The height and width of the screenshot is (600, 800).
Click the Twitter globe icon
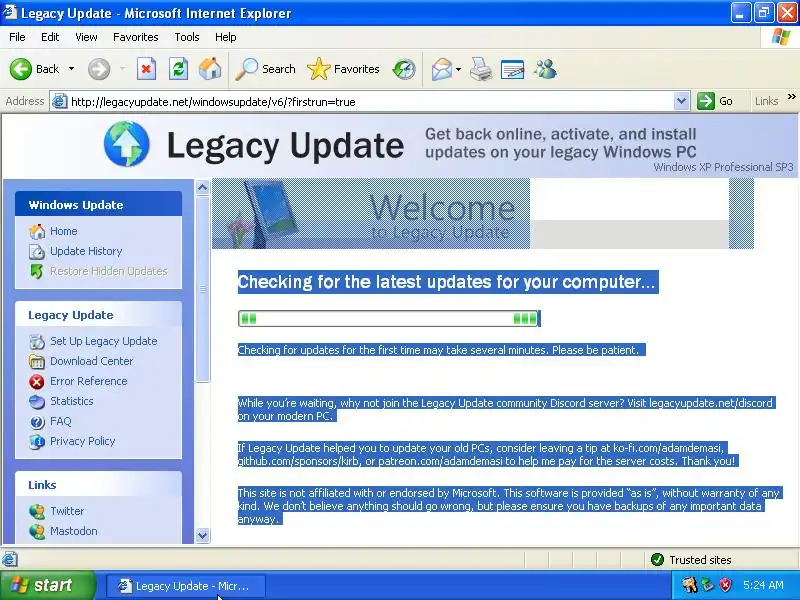pyautogui.click(x=37, y=511)
